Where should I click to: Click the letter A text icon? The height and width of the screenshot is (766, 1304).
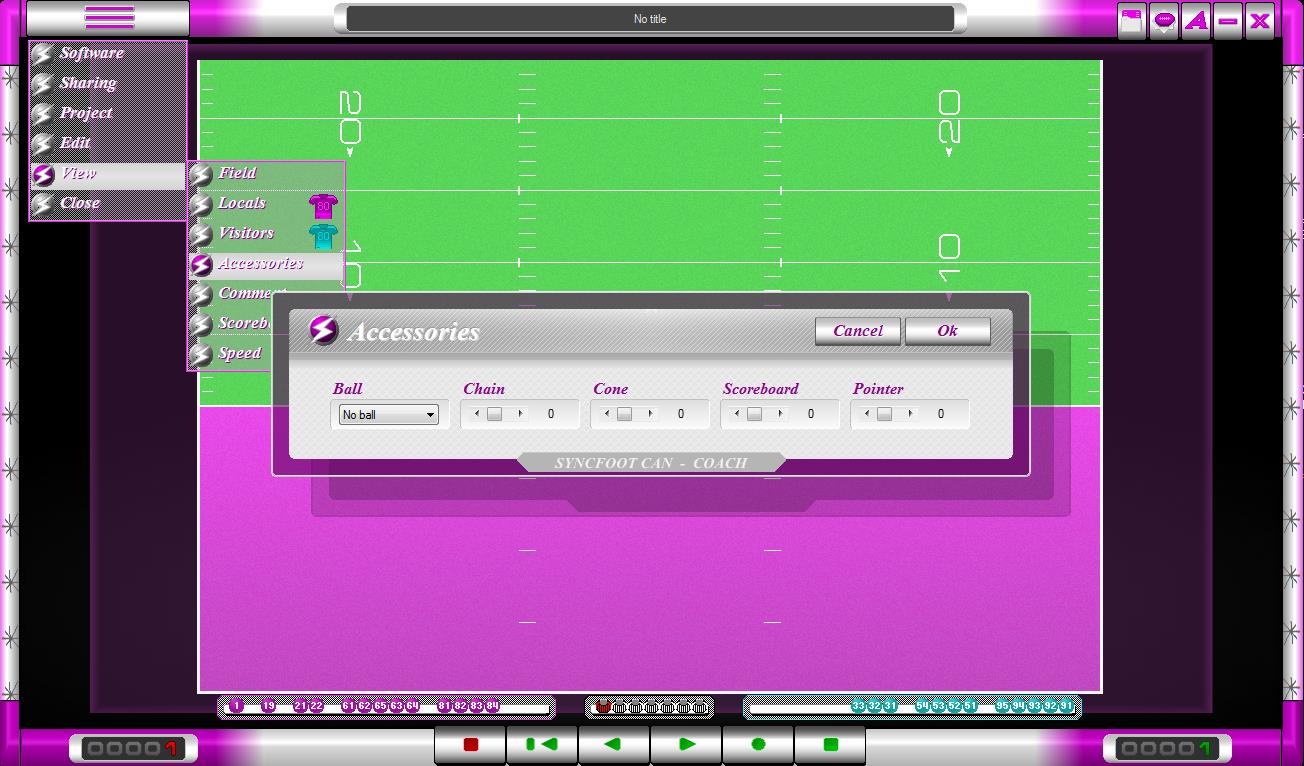click(x=1196, y=21)
